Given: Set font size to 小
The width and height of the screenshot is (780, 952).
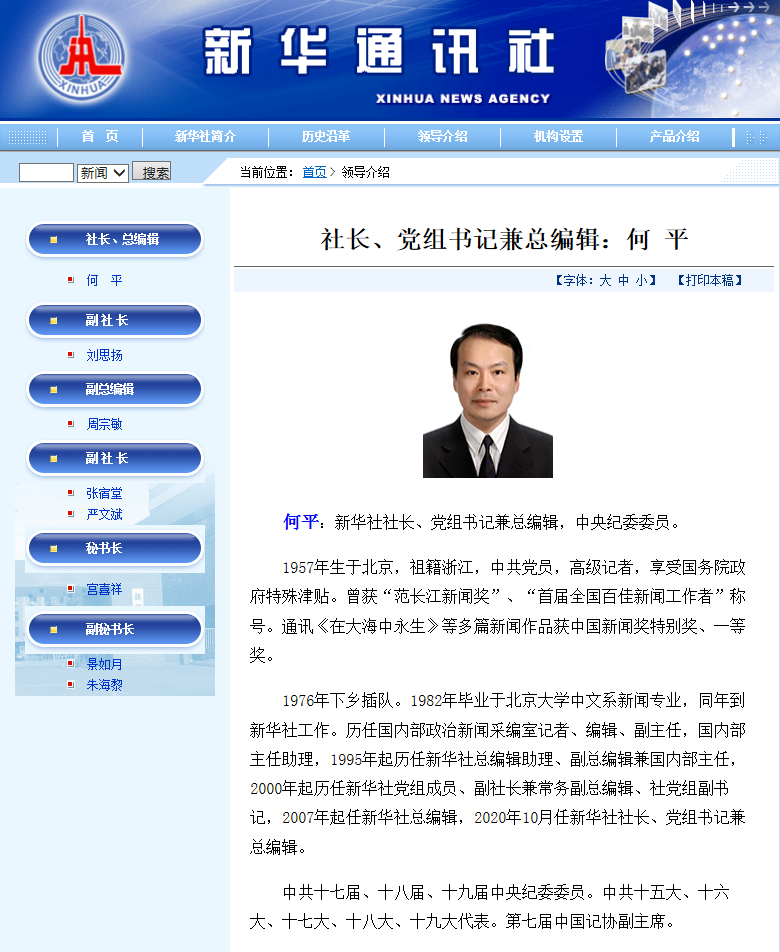Looking at the screenshot, I should pos(641,280).
